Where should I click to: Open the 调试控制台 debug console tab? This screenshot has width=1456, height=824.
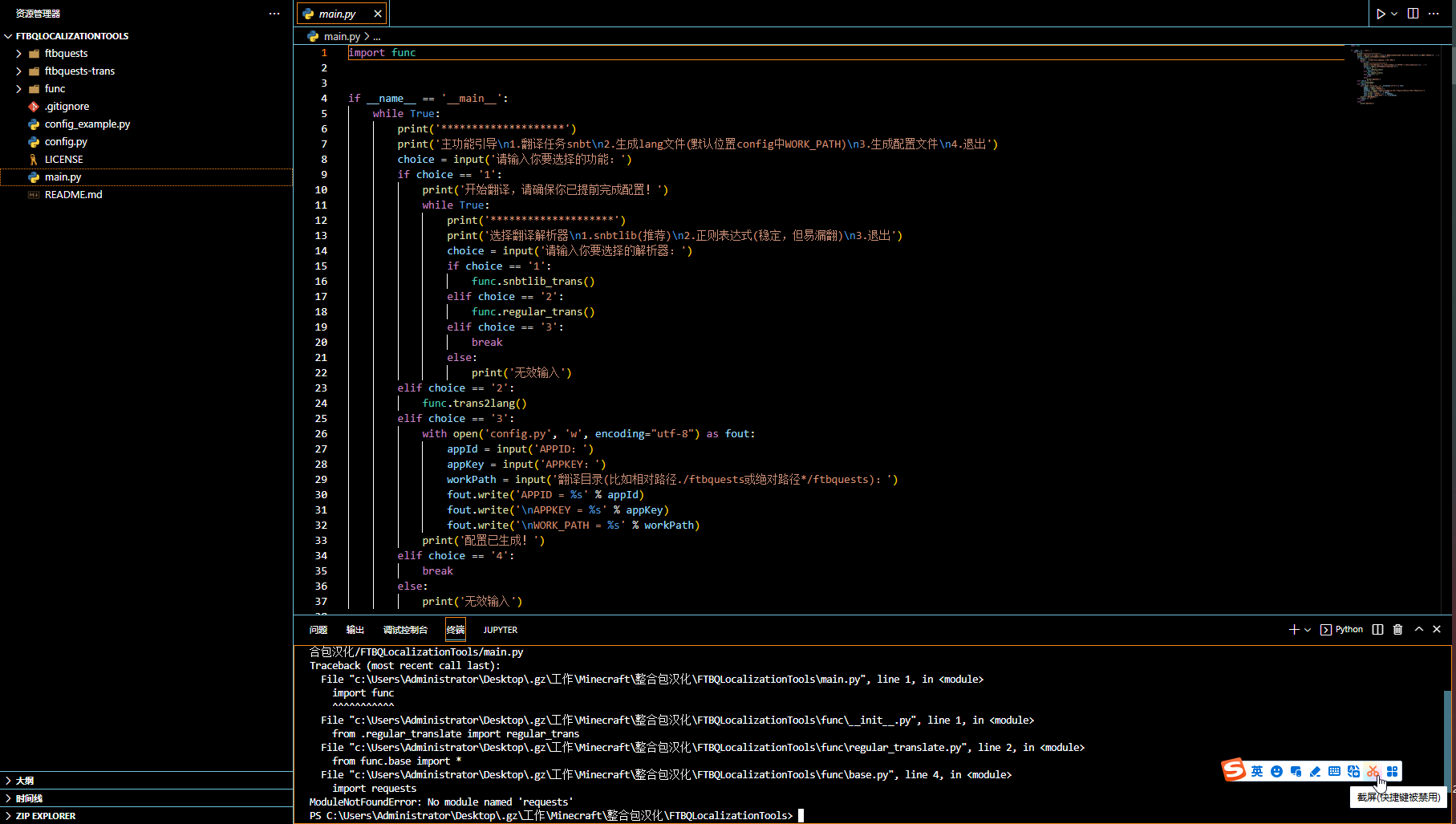(x=405, y=629)
